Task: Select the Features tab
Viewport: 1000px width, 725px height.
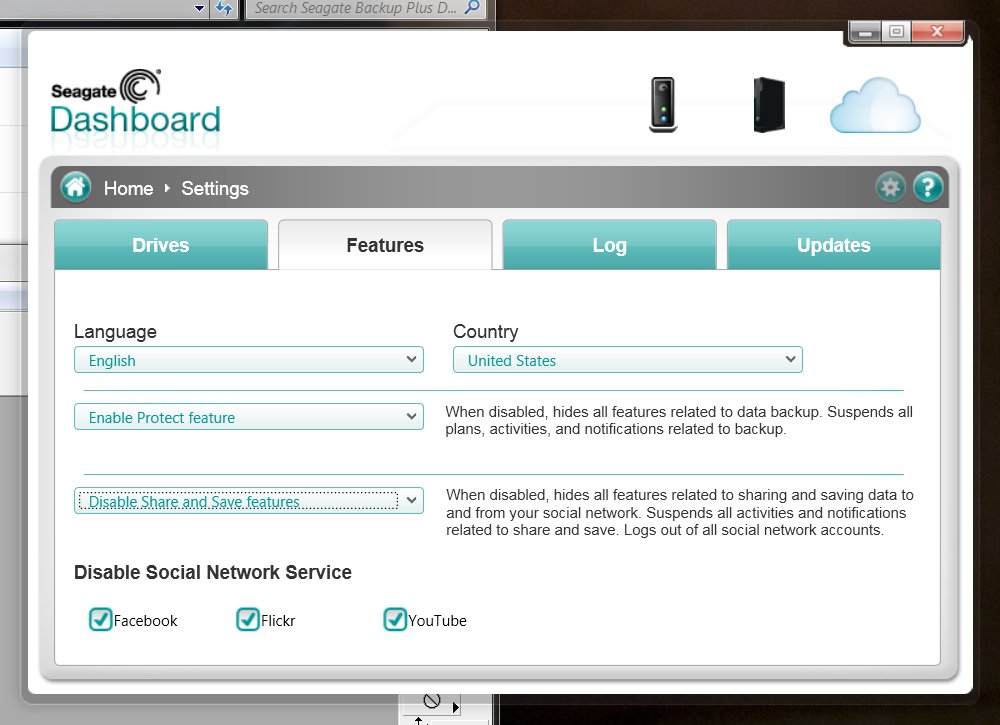Action: click(x=385, y=245)
